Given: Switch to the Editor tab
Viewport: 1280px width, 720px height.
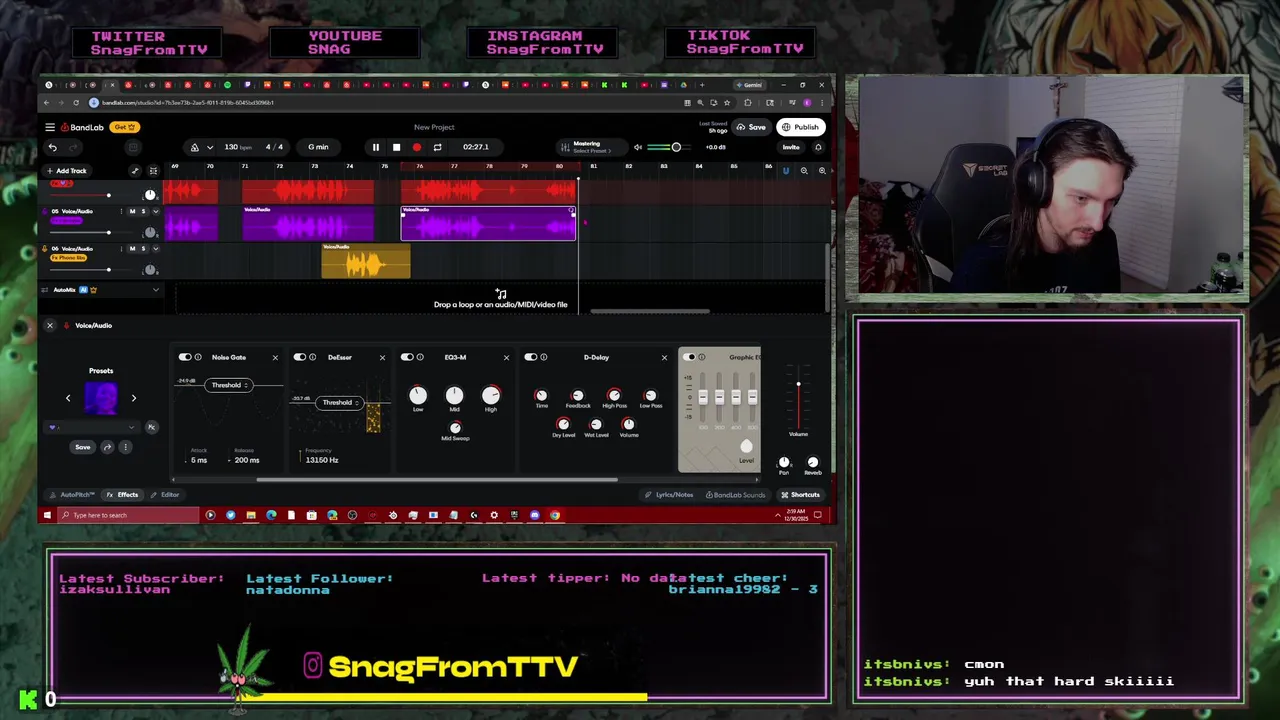Looking at the screenshot, I should 165,495.
